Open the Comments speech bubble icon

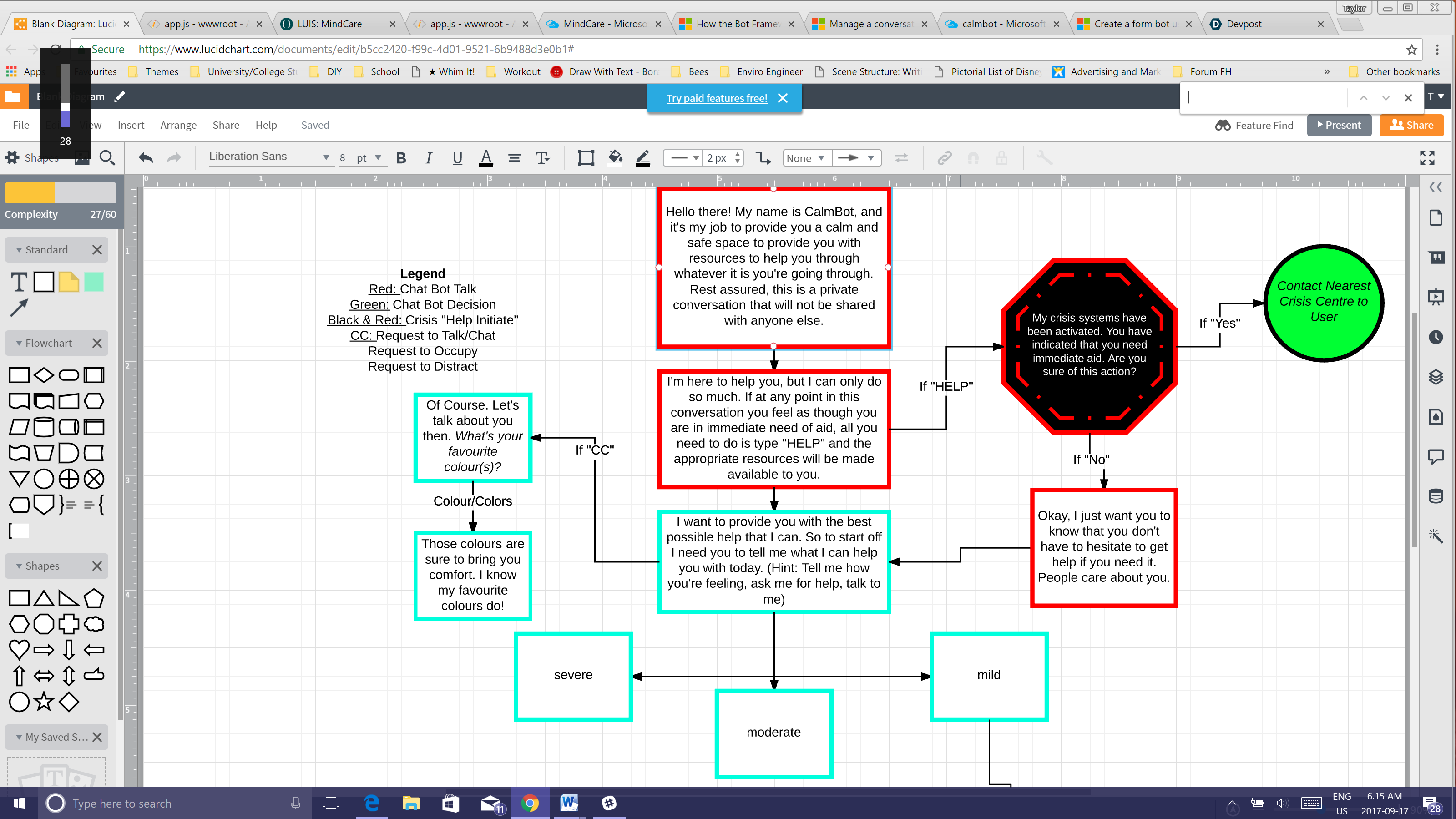point(1436,455)
